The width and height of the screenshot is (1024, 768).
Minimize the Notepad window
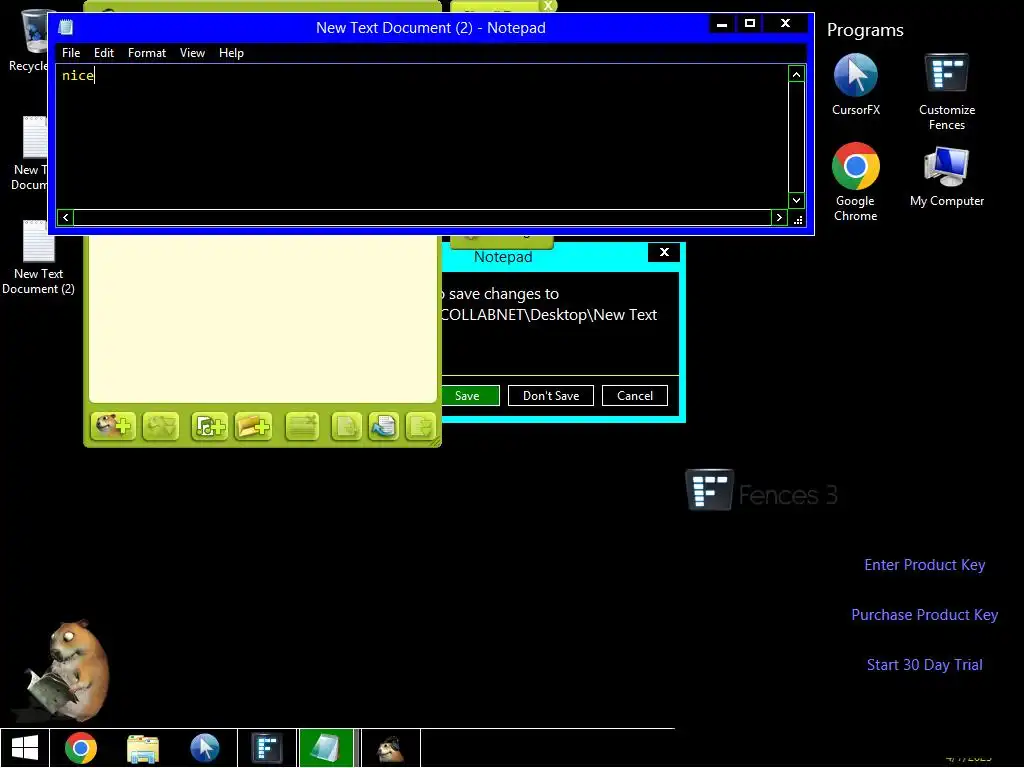722,24
